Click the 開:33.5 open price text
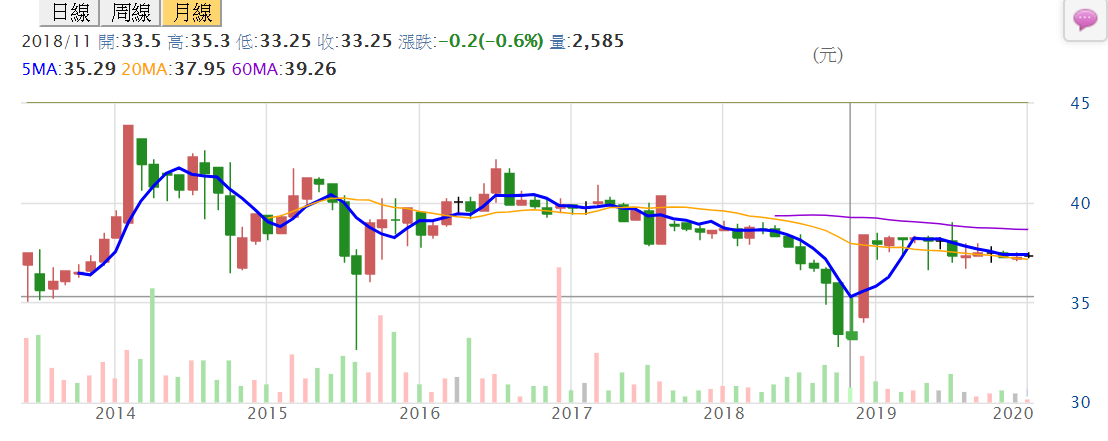 coord(130,42)
